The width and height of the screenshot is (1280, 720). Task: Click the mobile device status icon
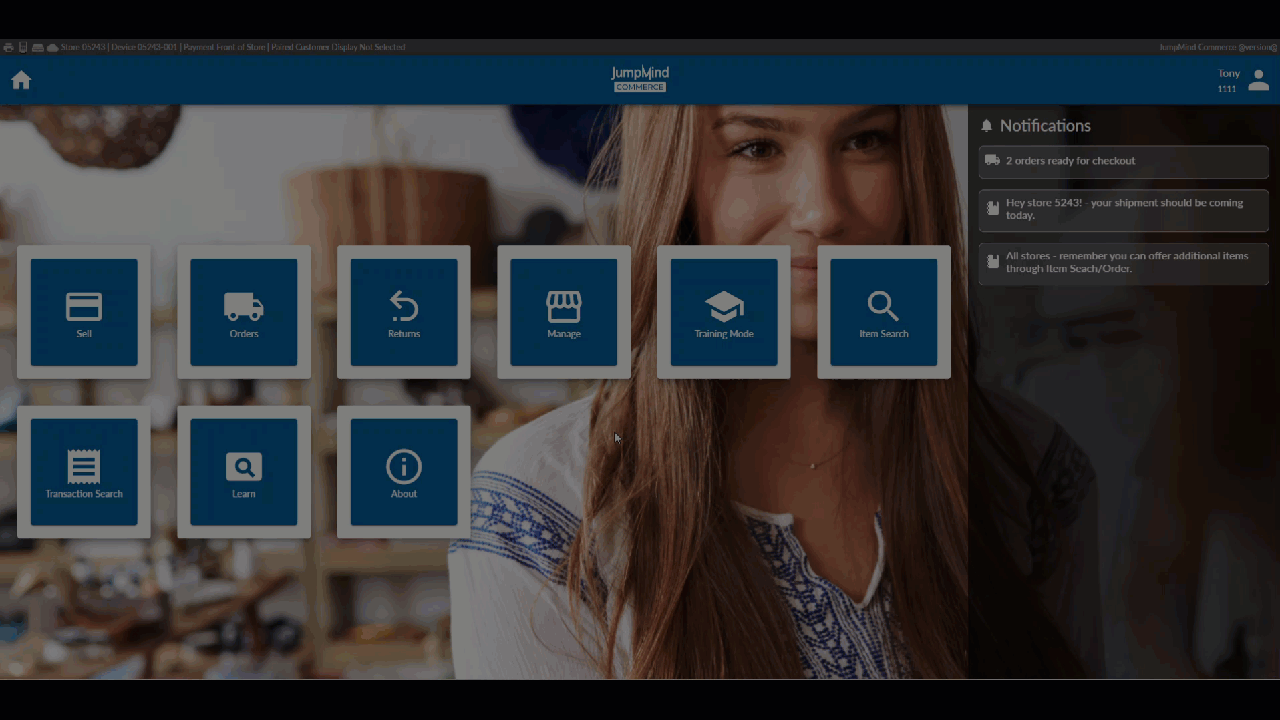click(x=23, y=47)
